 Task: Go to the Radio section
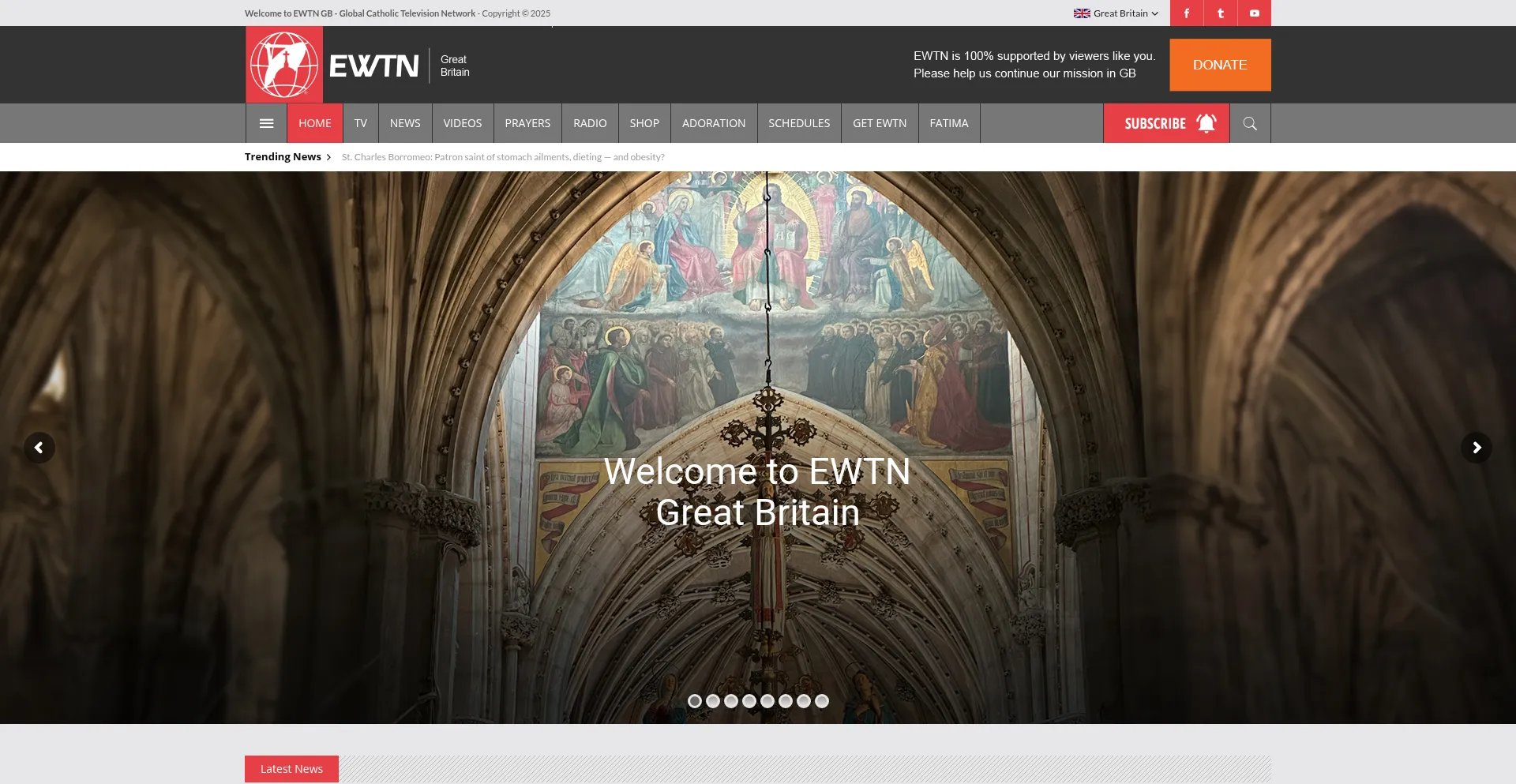tap(590, 123)
